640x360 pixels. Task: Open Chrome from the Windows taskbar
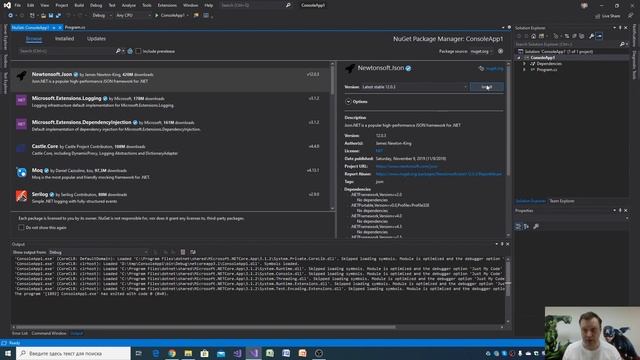click(x=172, y=353)
